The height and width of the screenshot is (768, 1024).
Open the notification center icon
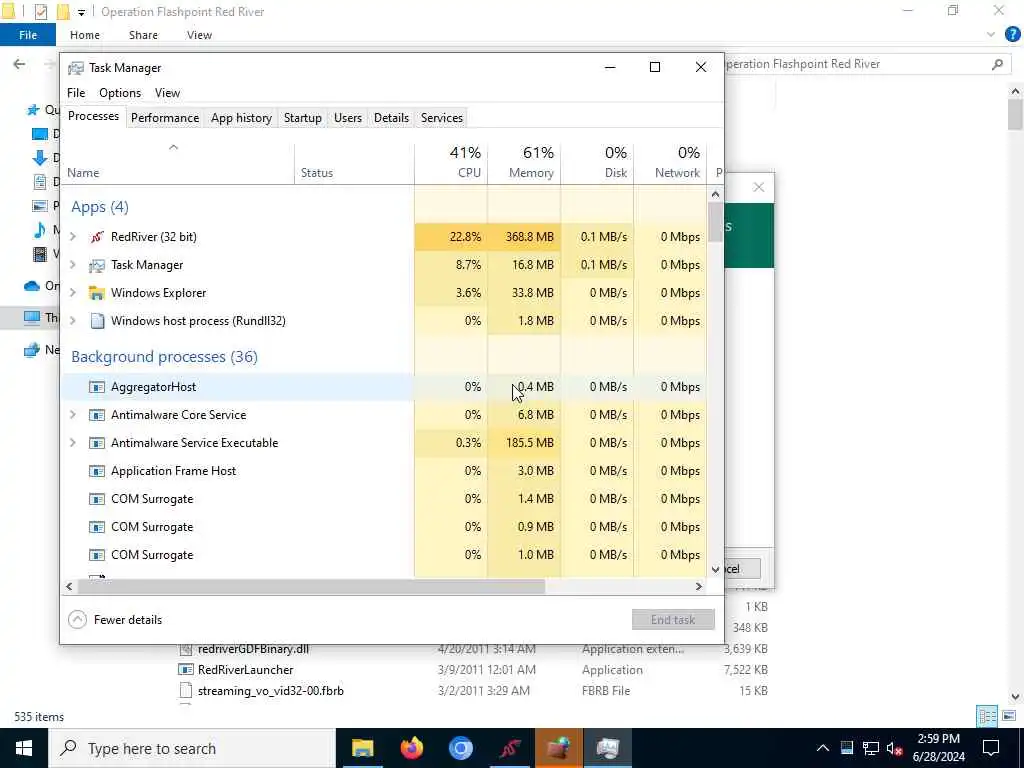tap(991, 748)
